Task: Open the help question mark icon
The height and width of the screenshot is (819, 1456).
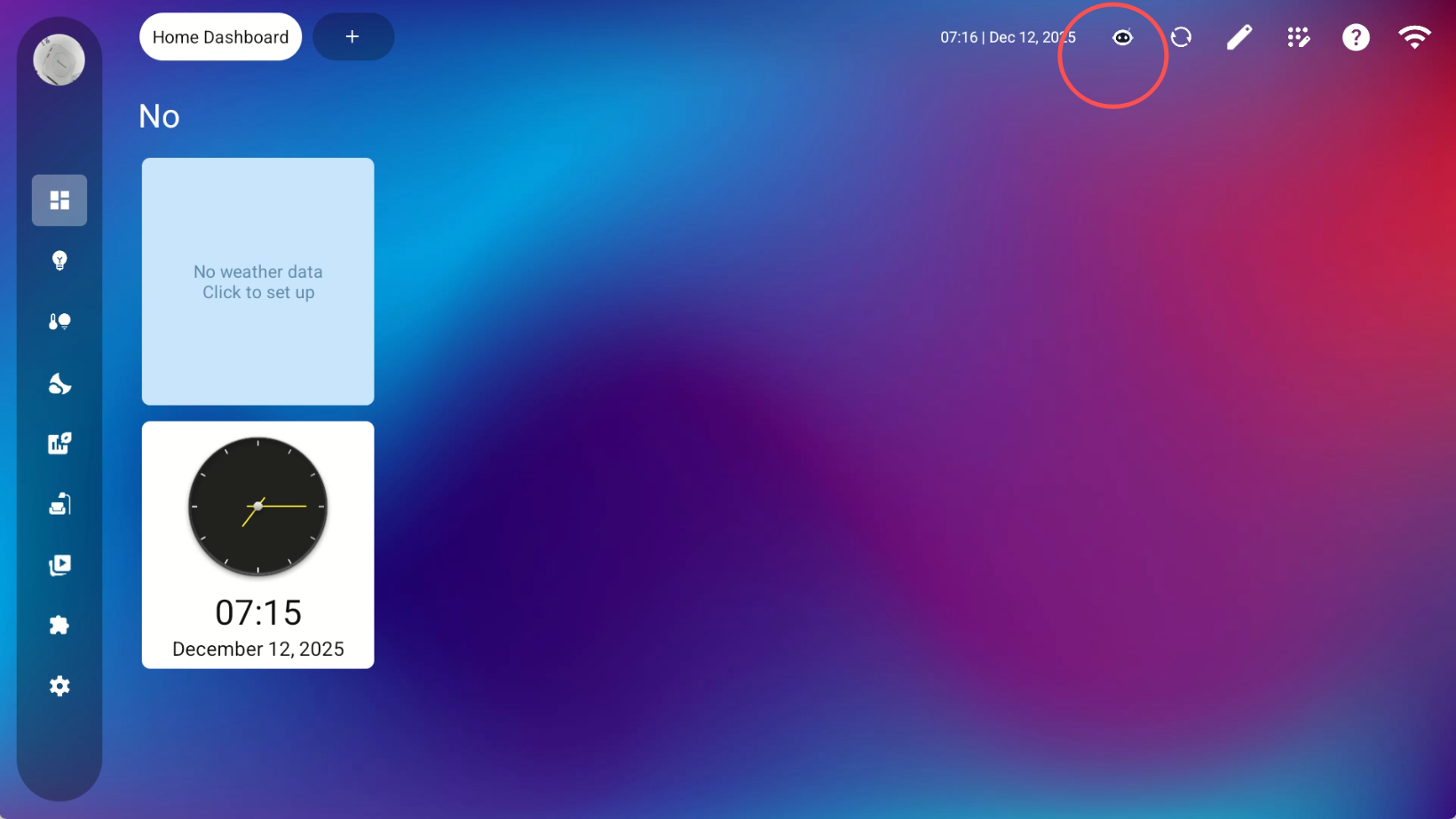Action: click(x=1356, y=37)
